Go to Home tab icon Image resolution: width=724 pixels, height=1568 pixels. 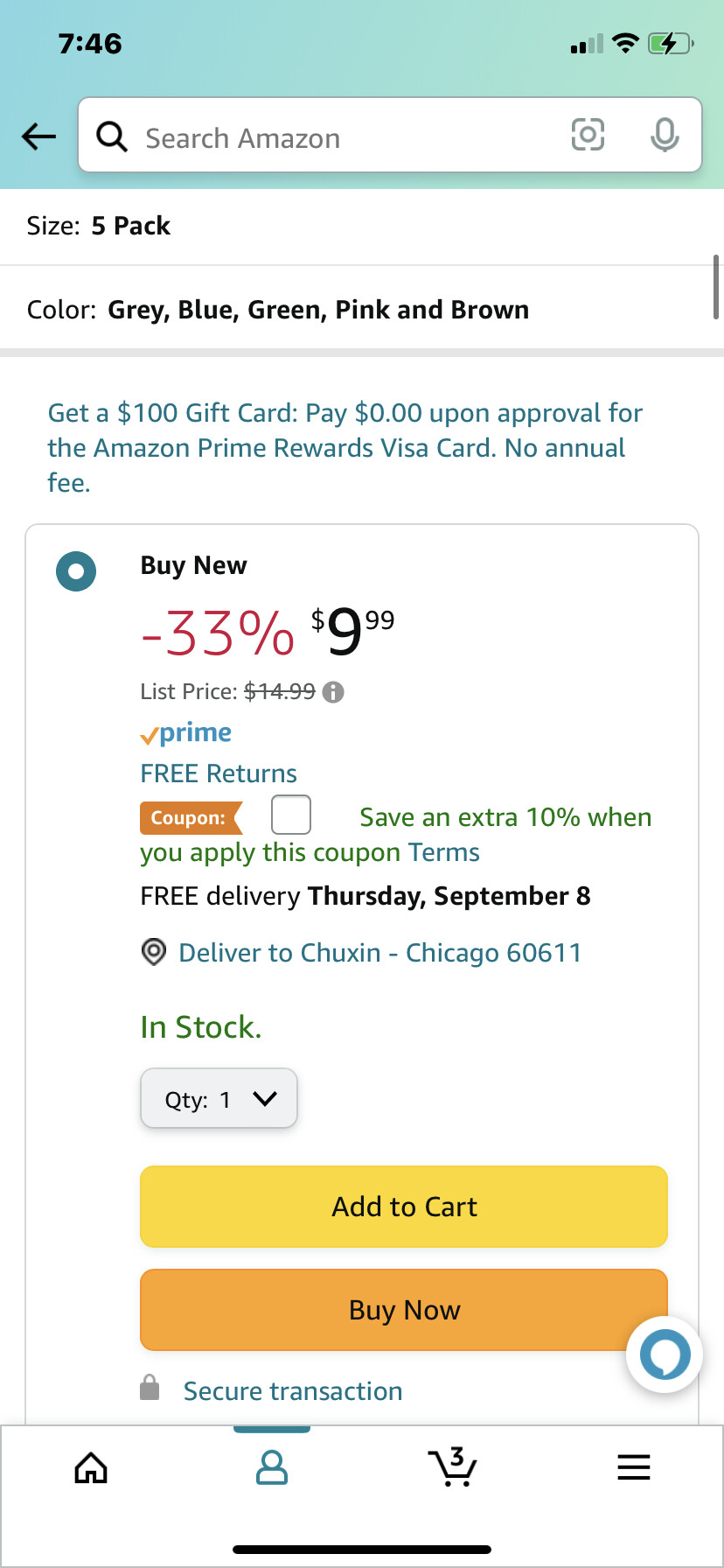(91, 1467)
